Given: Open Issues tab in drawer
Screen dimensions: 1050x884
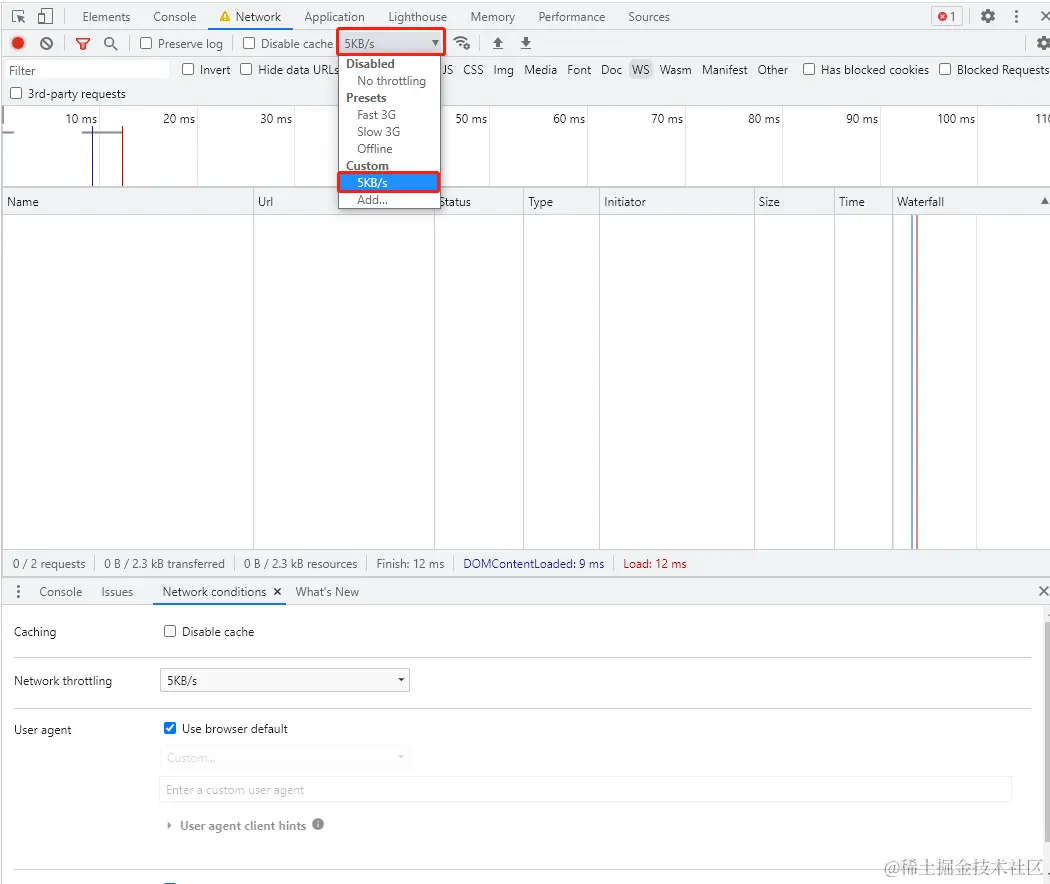Looking at the screenshot, I should (x=117, y=591).
